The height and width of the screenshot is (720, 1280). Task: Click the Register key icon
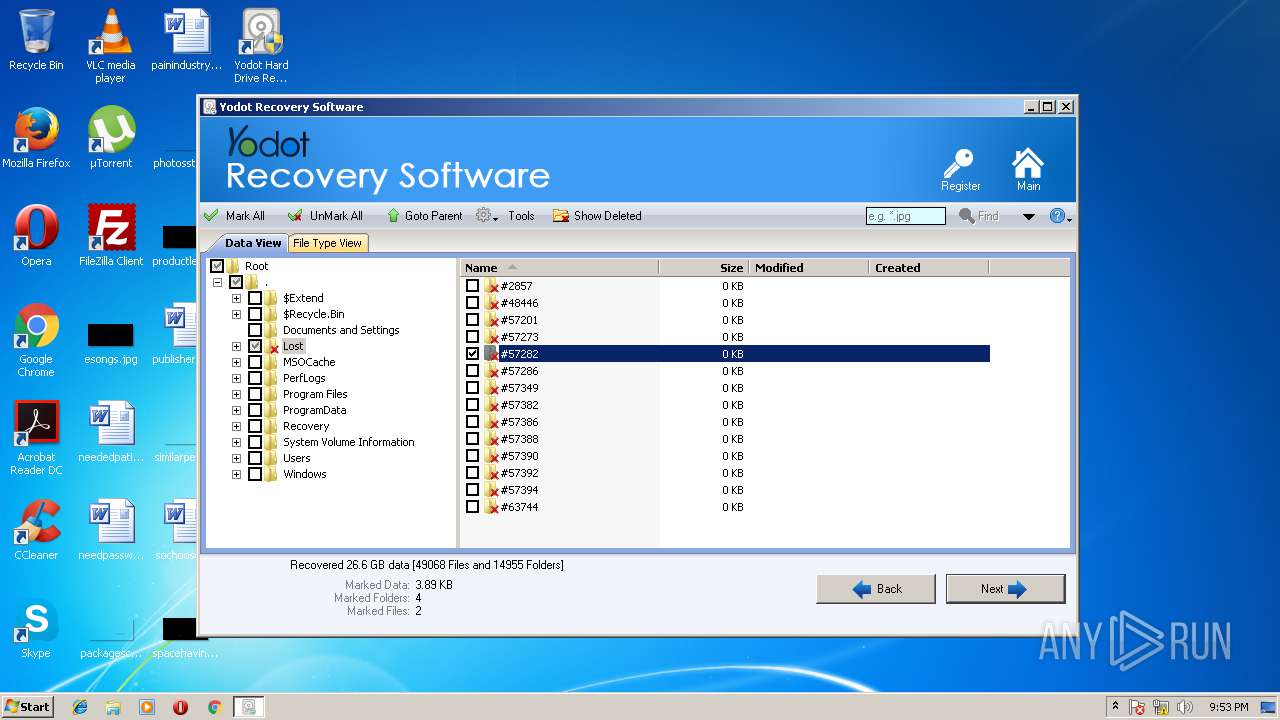click(x=961, y=170)
